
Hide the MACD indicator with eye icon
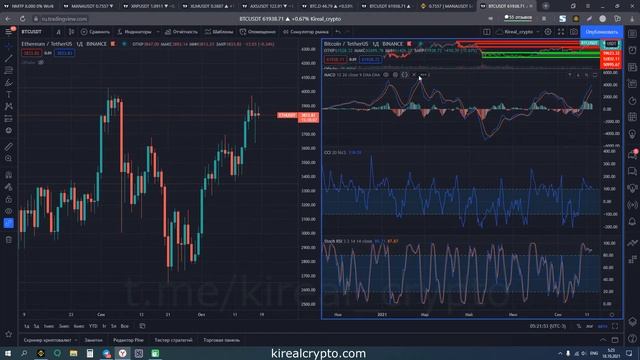click(x=386, y=75)
